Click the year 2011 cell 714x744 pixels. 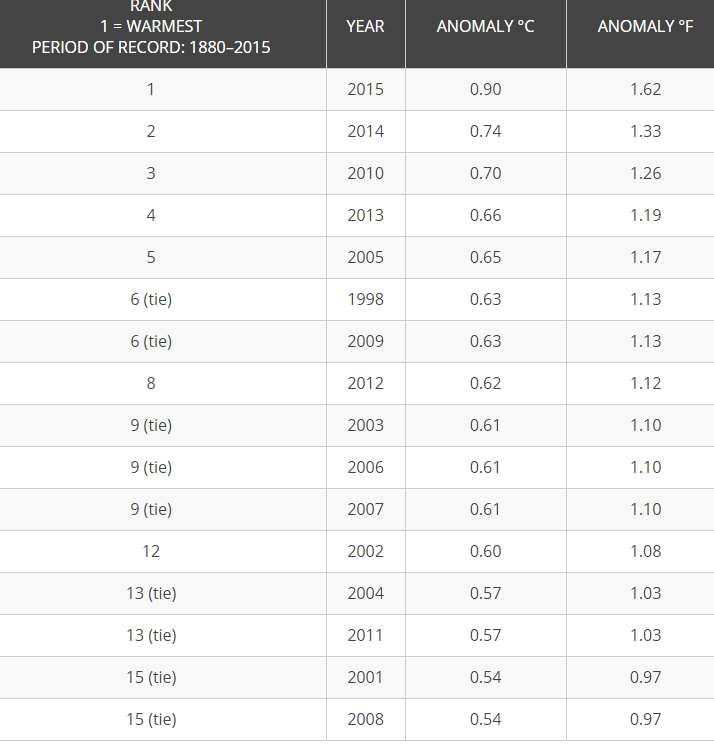[365, 635]
